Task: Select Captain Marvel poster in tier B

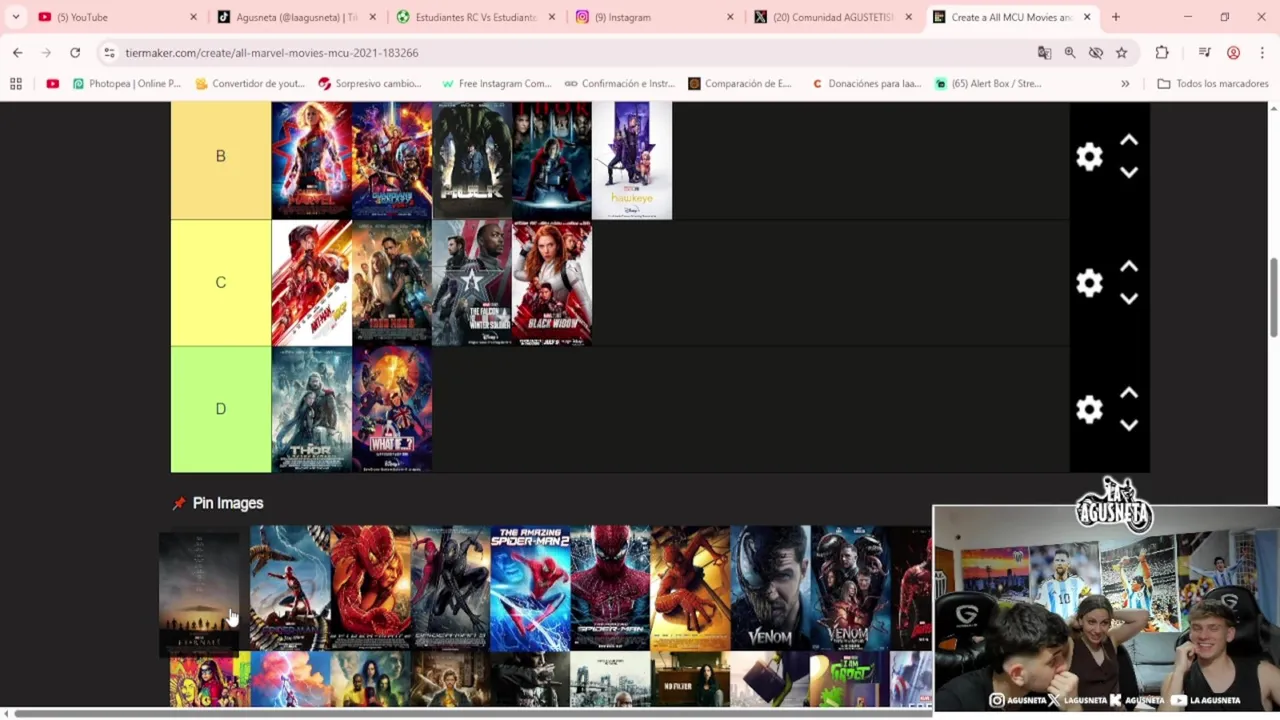Action: click(312, 160)
